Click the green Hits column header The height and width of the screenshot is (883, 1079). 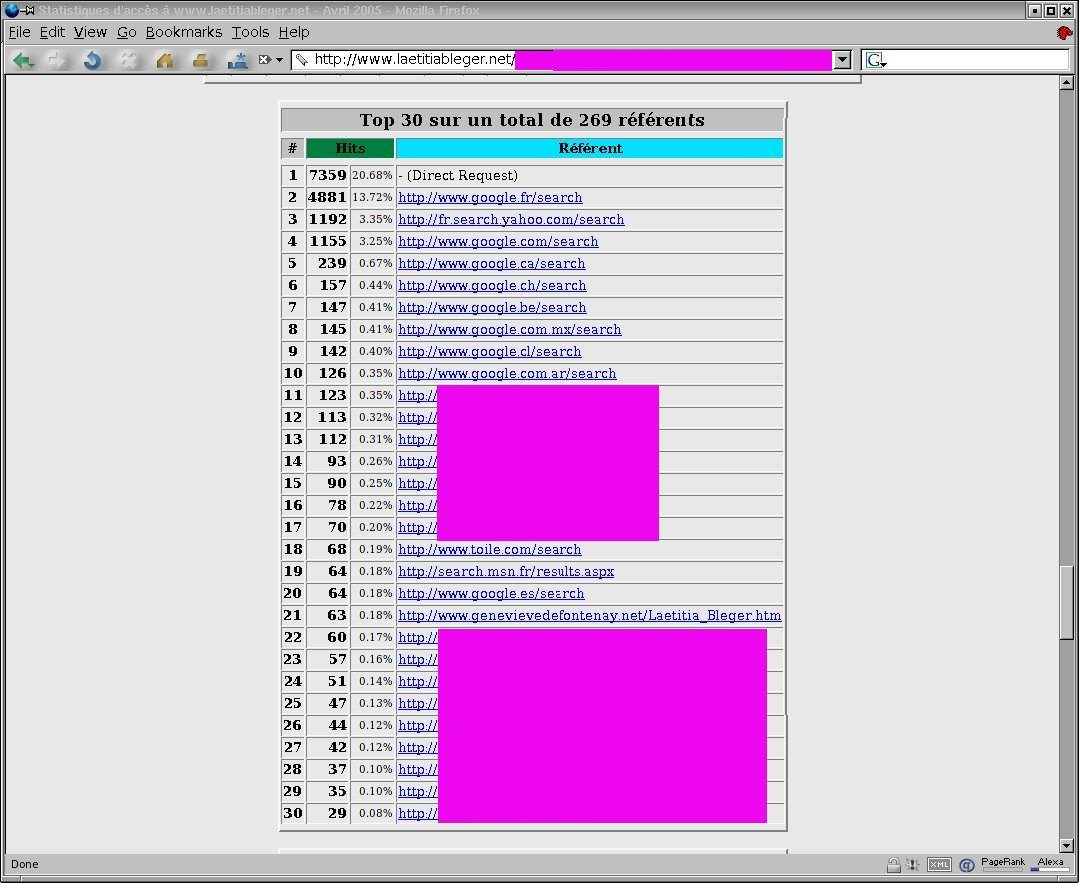click(350, 148)
